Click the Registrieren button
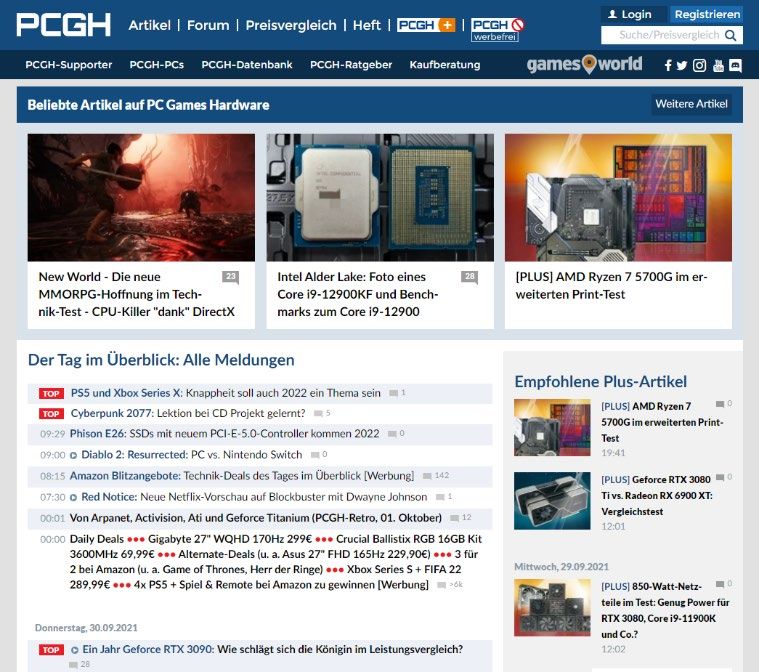The height and width of the screenshot is (672, 759). [x=707, y=15]
